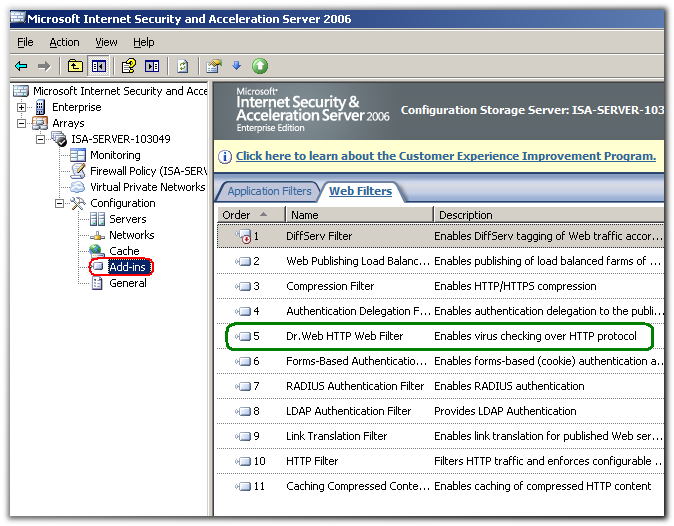Click the Virtual Private Networks cloud icon

click(x=78, y=187)
